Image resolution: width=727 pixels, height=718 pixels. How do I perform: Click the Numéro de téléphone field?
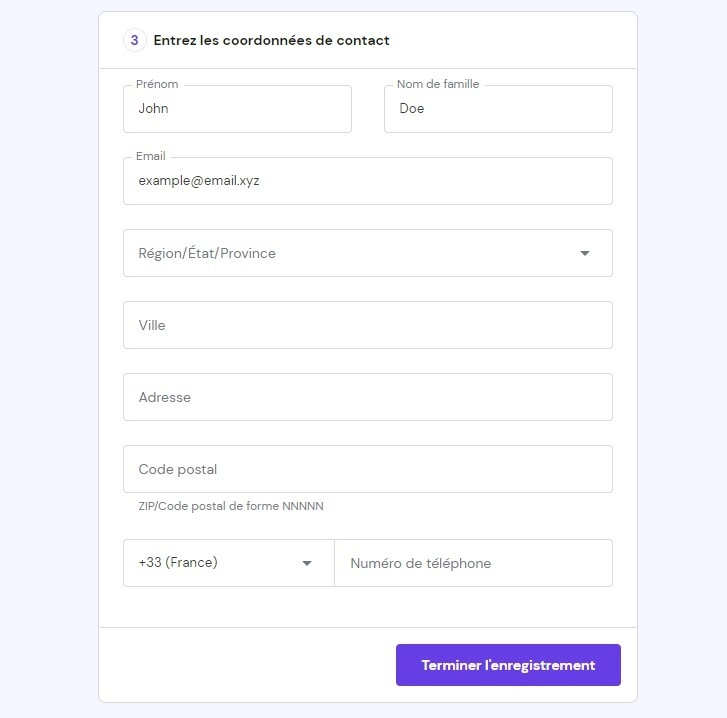pos(473,563)
